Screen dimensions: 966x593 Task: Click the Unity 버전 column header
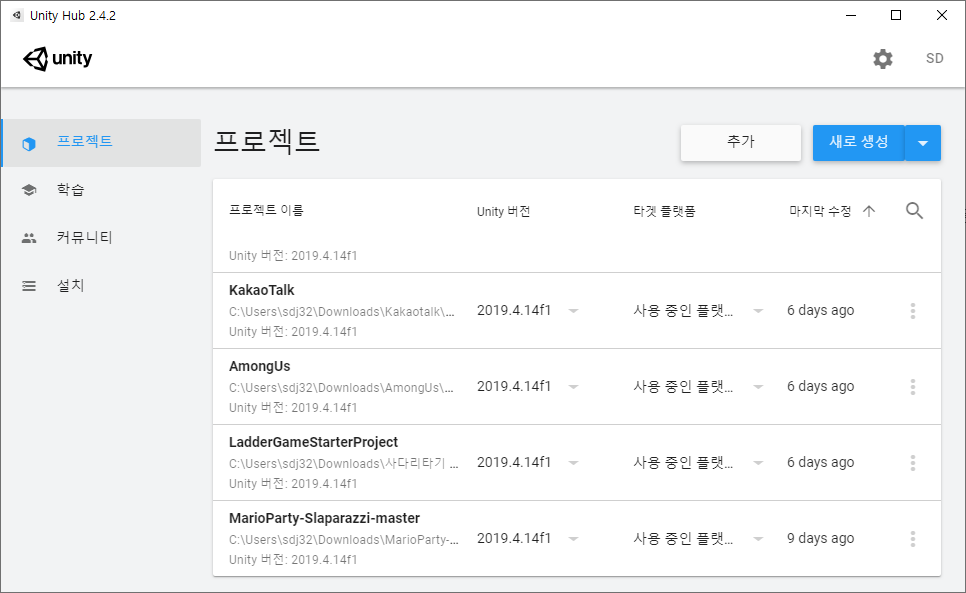click(503, 211)
